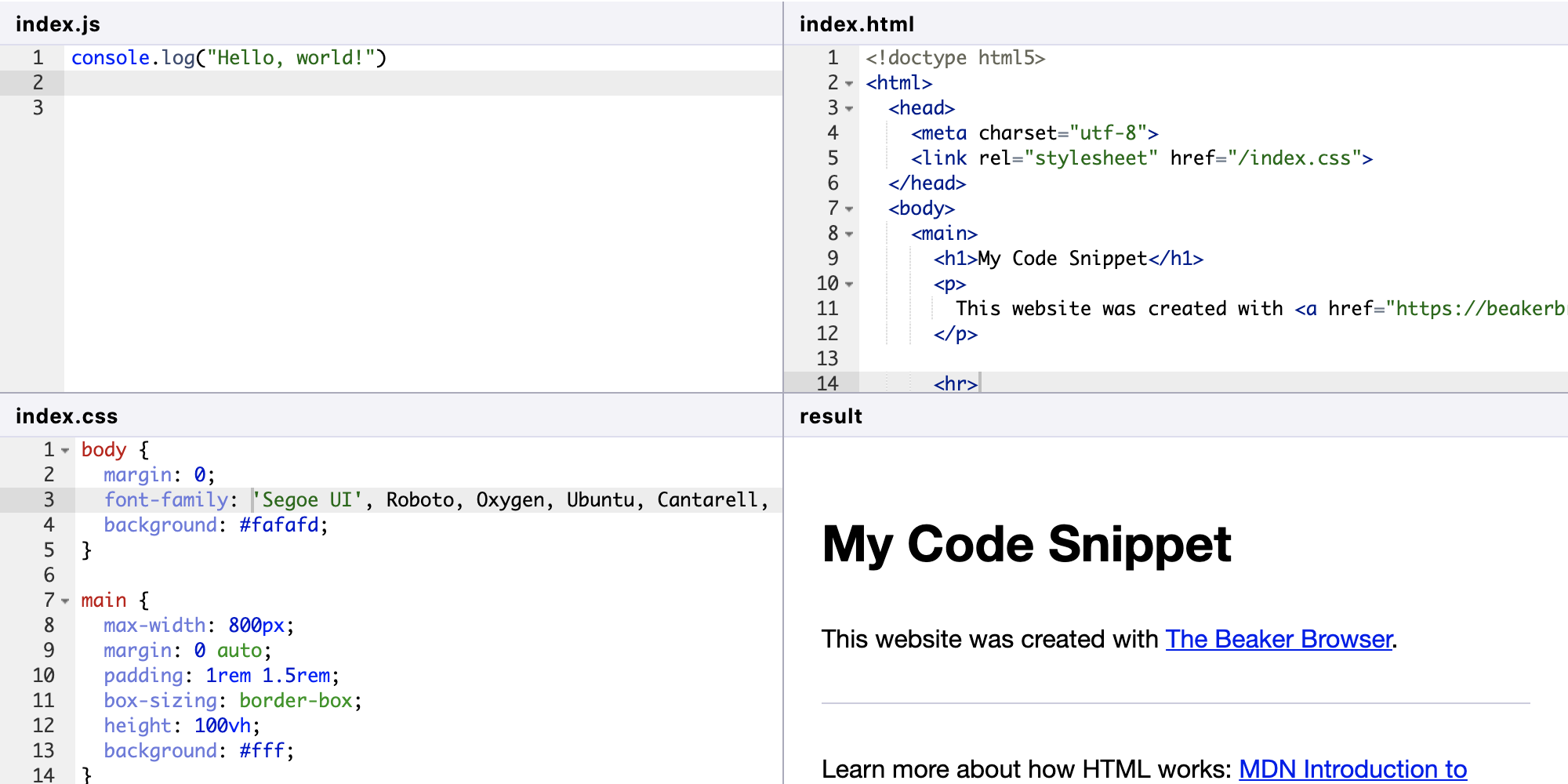The width and height of the screenshot is (1568, 784).
Task: Select the index.css panel title
Action: (67, 416)
